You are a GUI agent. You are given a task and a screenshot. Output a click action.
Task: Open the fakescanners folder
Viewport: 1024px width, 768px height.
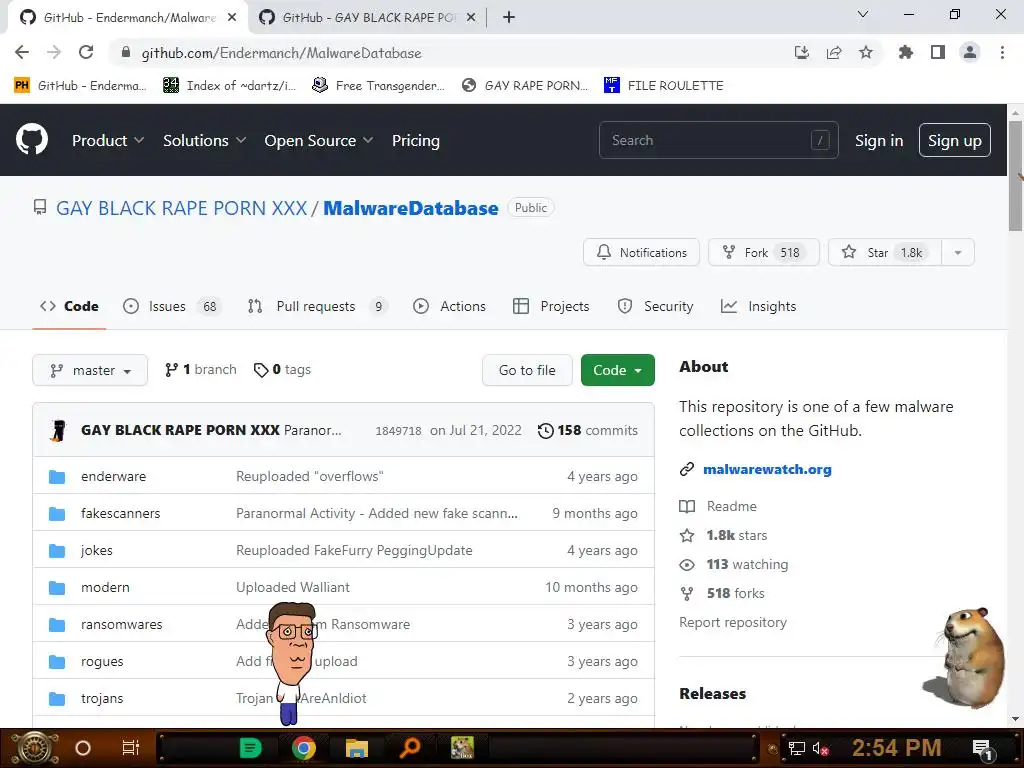[x=120, y=513]
